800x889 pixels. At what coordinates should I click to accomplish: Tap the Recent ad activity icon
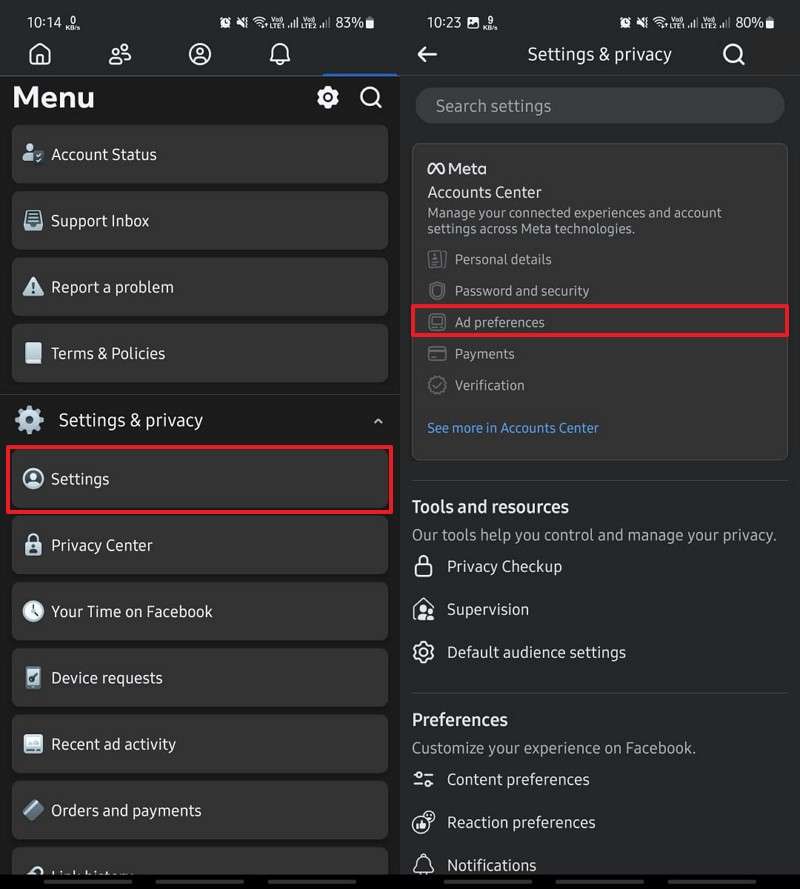33,744
